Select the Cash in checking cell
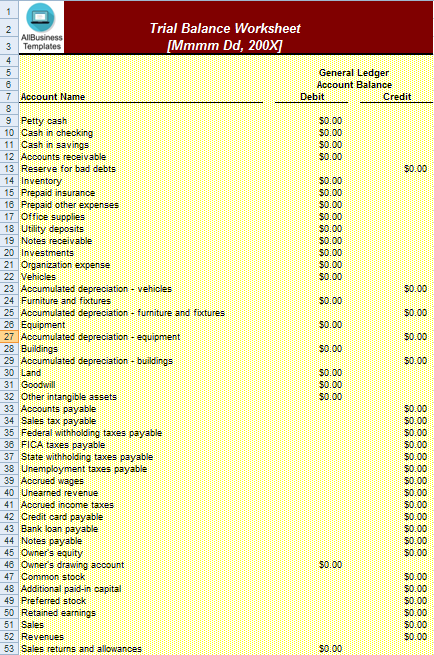The image size is (434, 655). coord(57,133)
